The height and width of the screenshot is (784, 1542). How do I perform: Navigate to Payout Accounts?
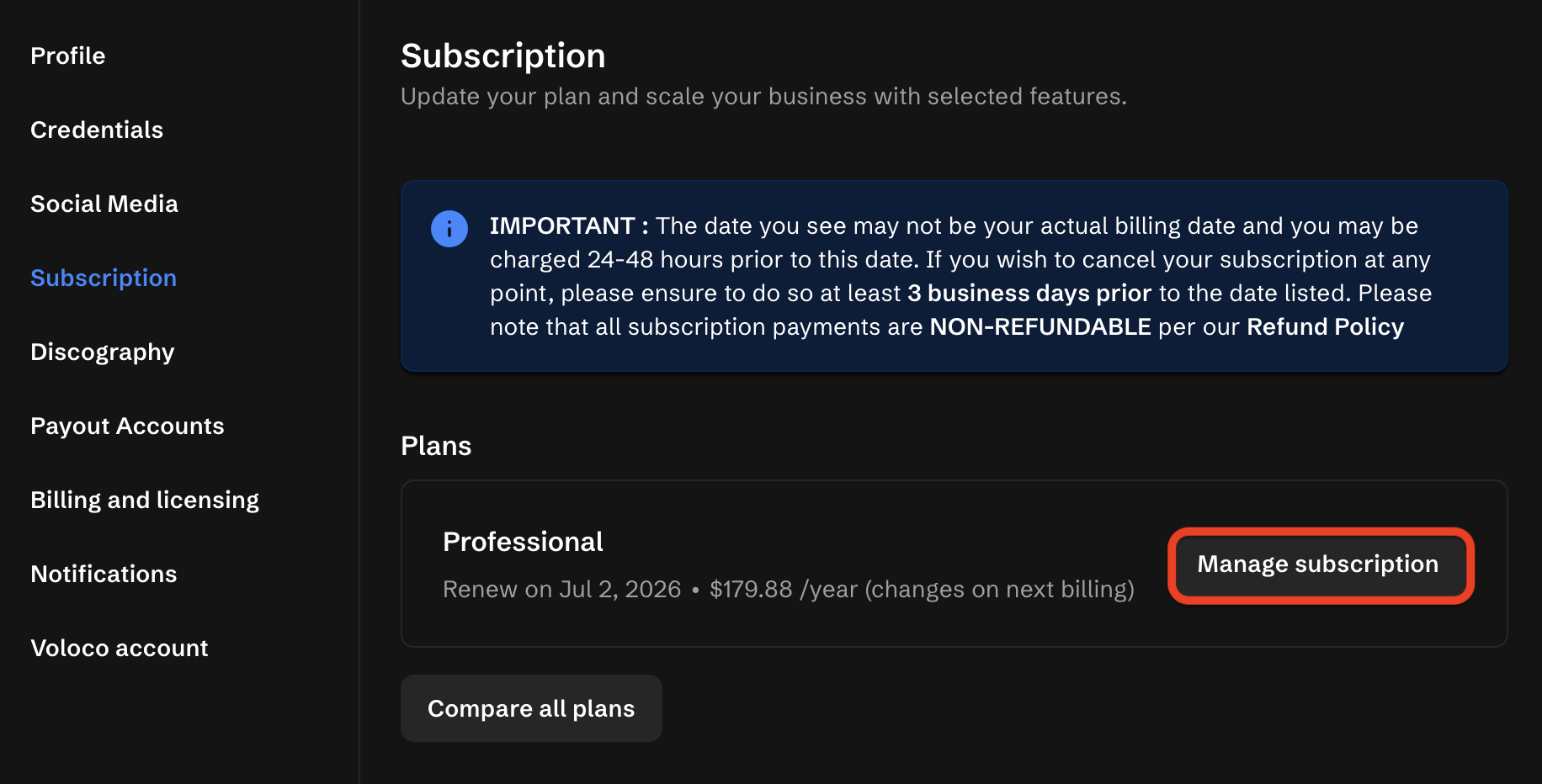127,426
